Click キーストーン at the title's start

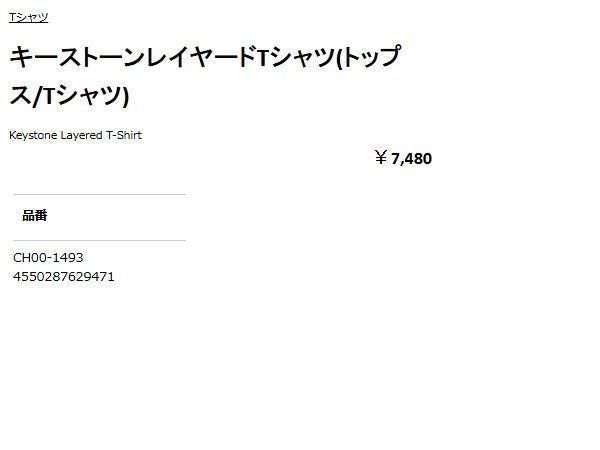click(x=68, y=57)
